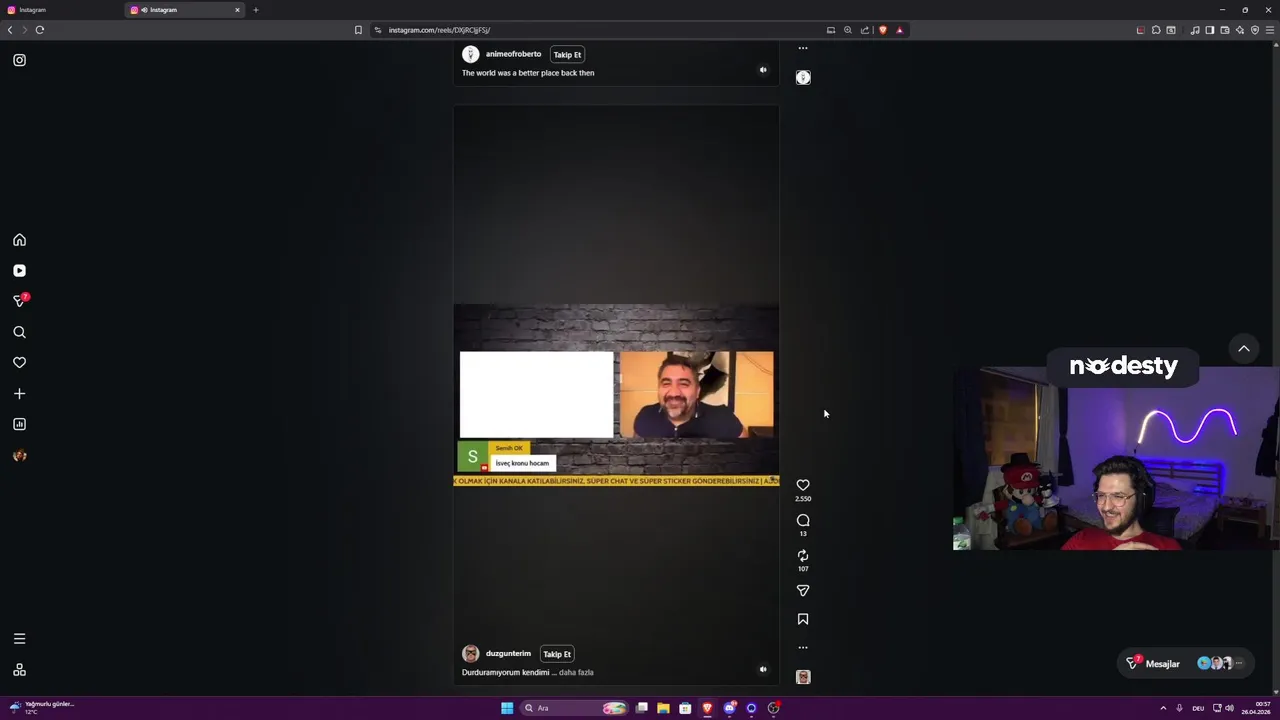This screenshot has width=1280, height=720.
Task: Open the search magnifier in Instagram sidebar
Action: pyautogui.click(x=19, y=332)
